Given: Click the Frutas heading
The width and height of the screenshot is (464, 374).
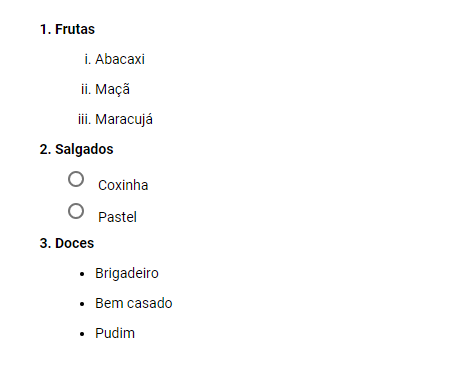Looking at the screenshot, I should coord(75,29).
